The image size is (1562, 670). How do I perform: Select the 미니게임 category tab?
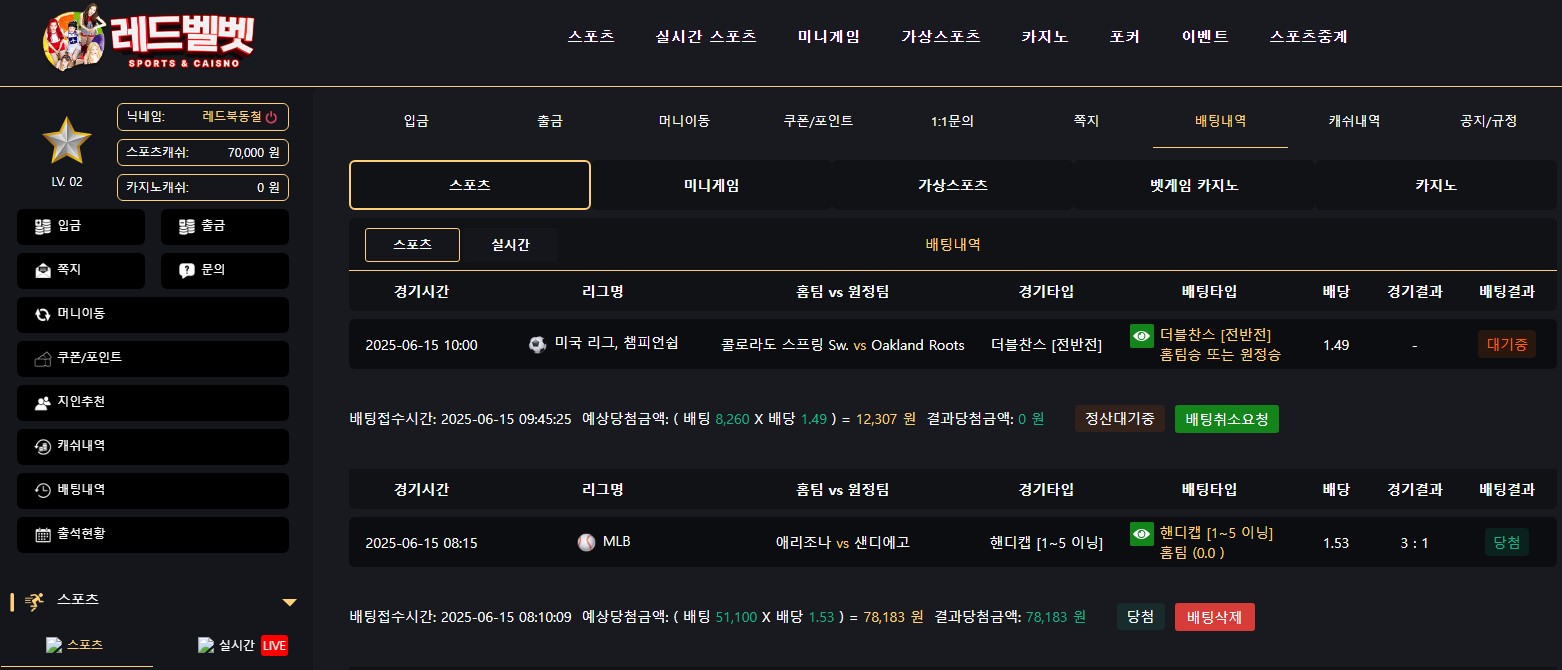pos(711,185)
